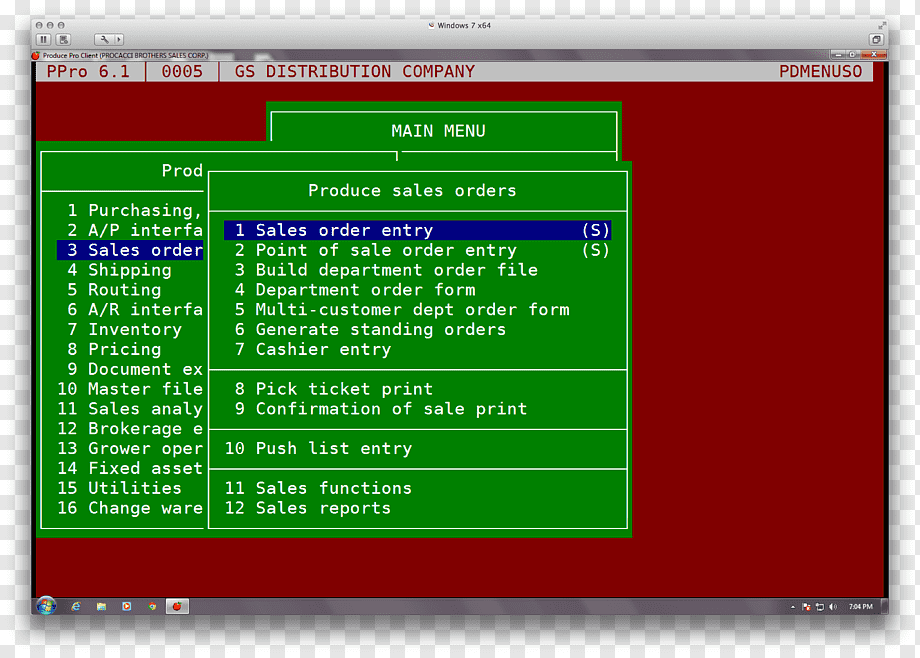Open volume speaker tray icon

point(833,607)
